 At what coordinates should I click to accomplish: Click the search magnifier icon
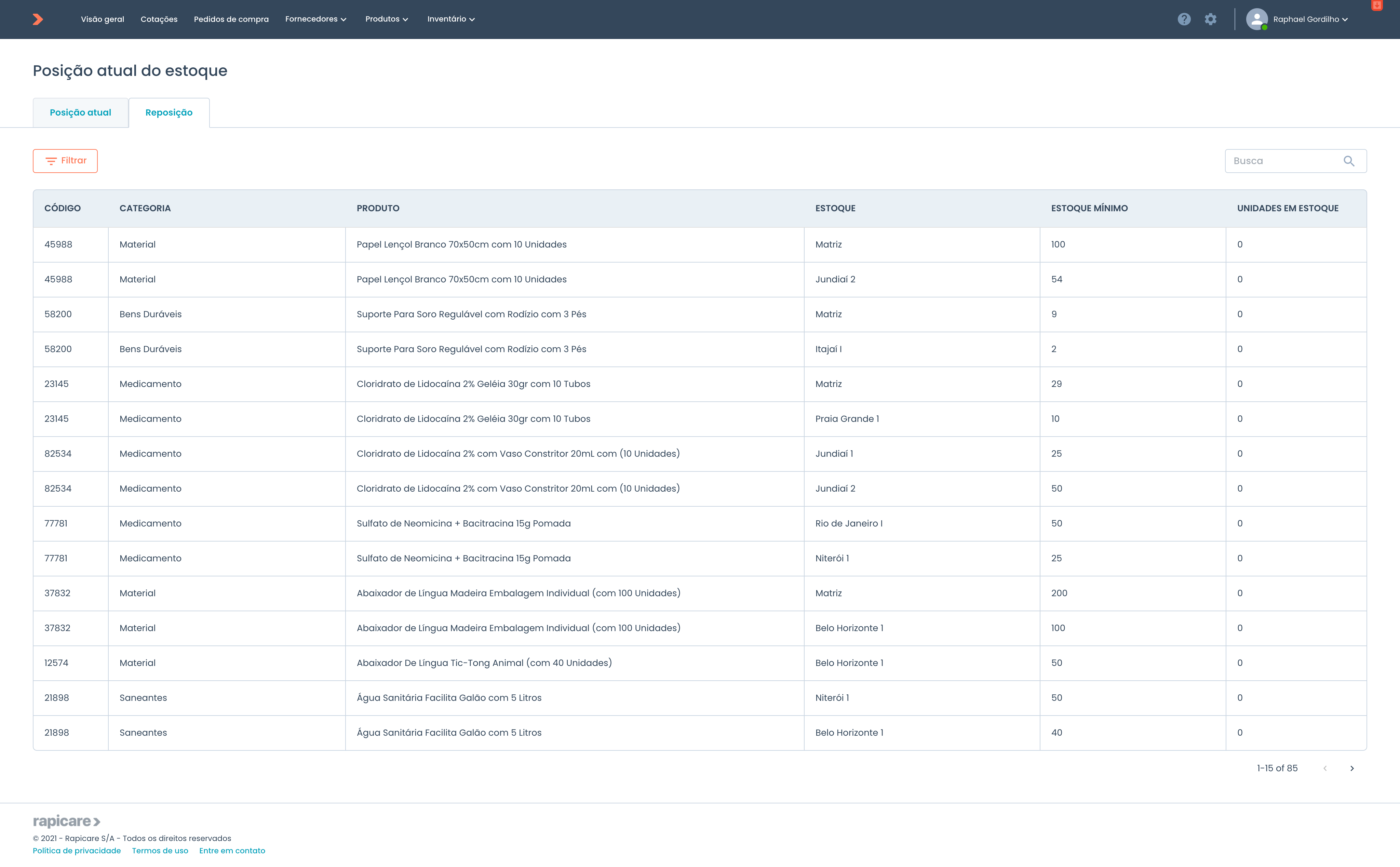[x=1348, y=161]
